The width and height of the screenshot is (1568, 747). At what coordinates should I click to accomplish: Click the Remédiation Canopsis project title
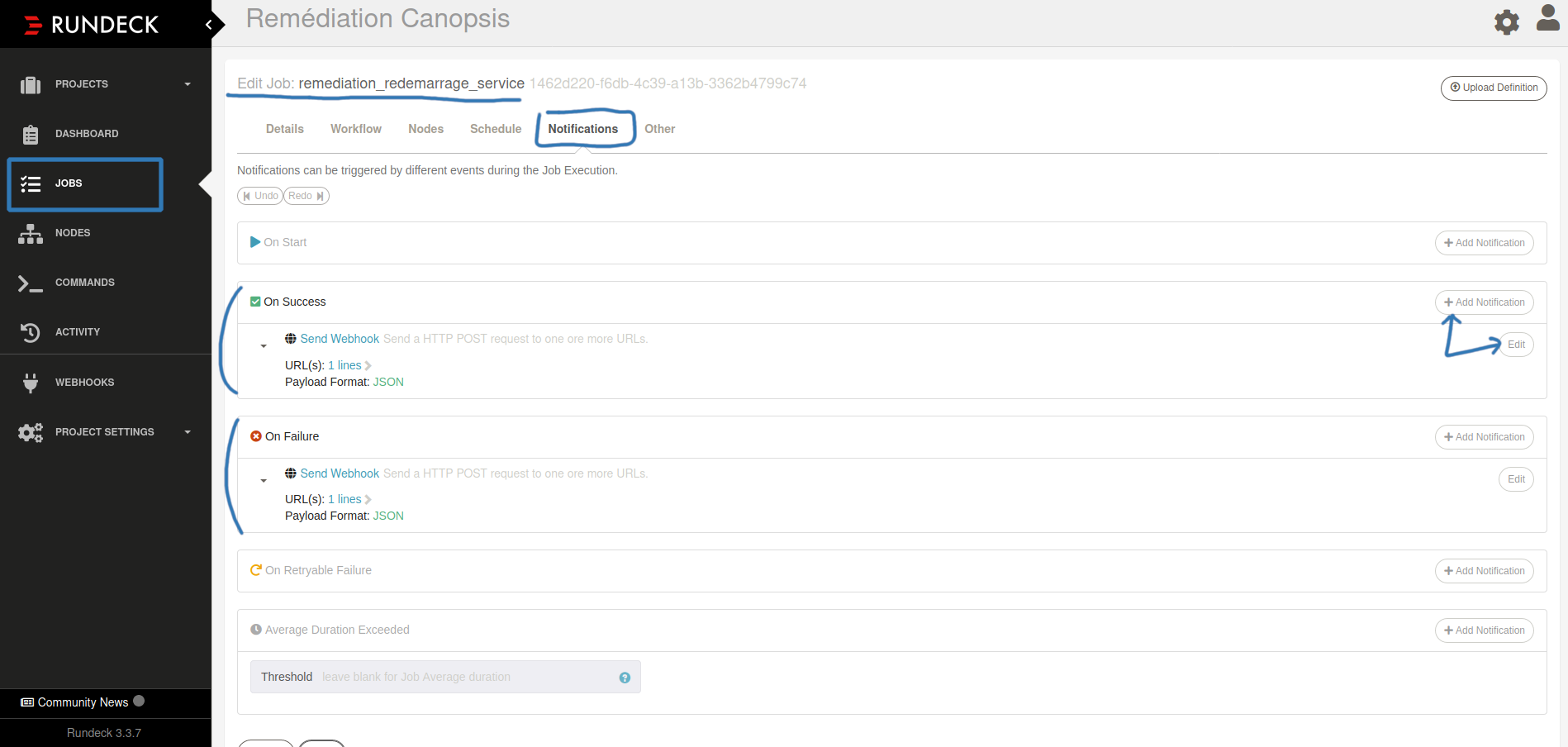pyautogui.click(x=378, y=18)
